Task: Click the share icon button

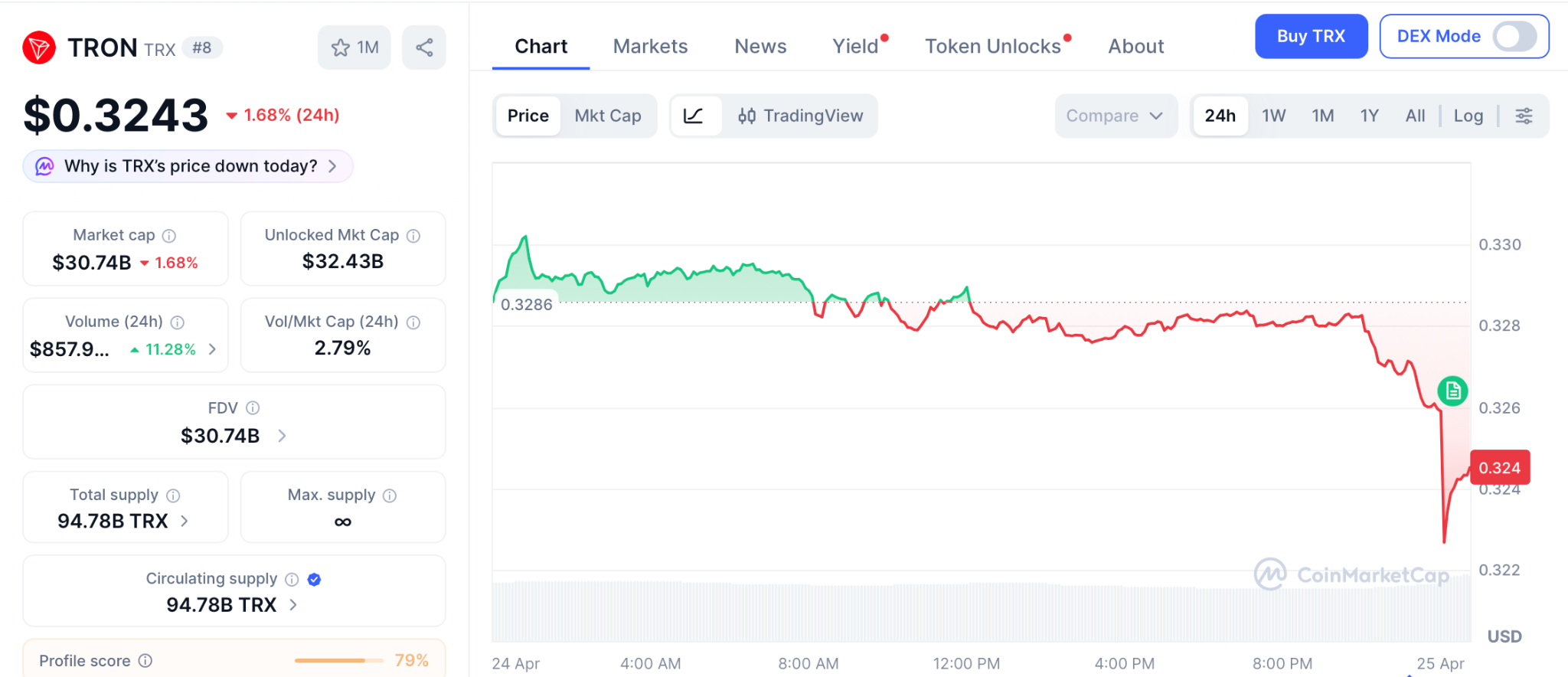Action: [424, 48]
